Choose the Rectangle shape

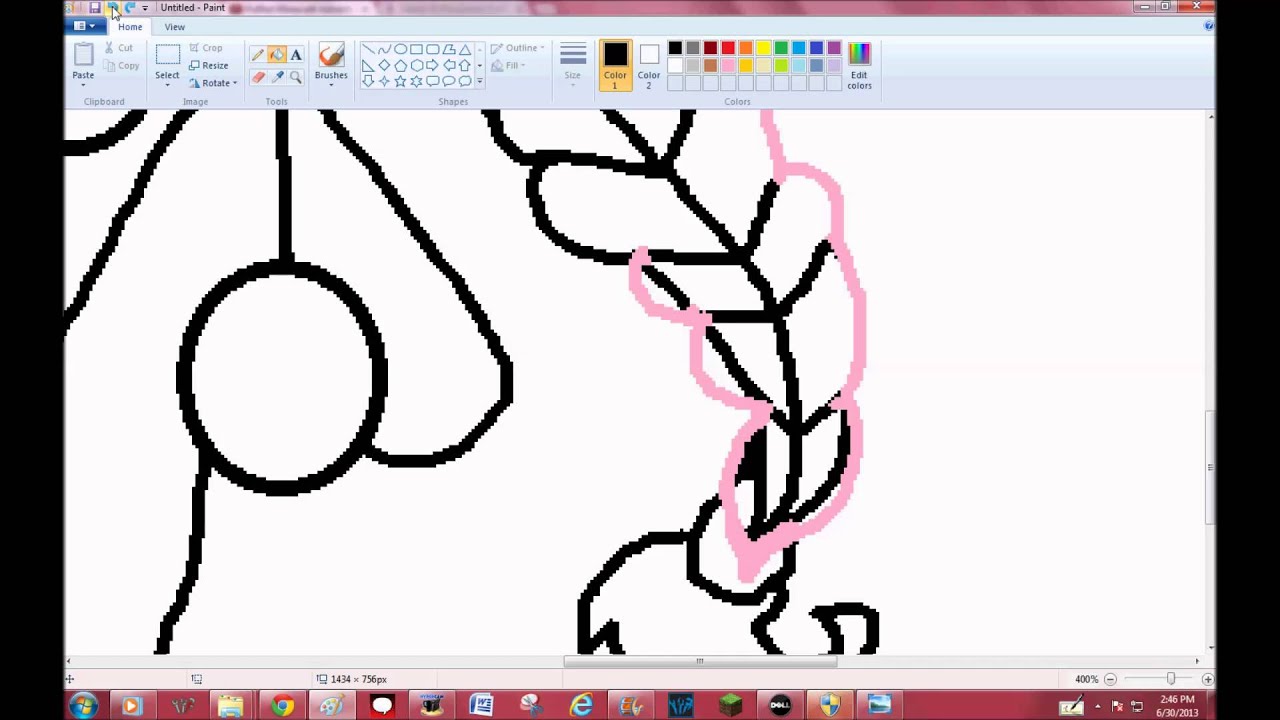coord(416,49)
